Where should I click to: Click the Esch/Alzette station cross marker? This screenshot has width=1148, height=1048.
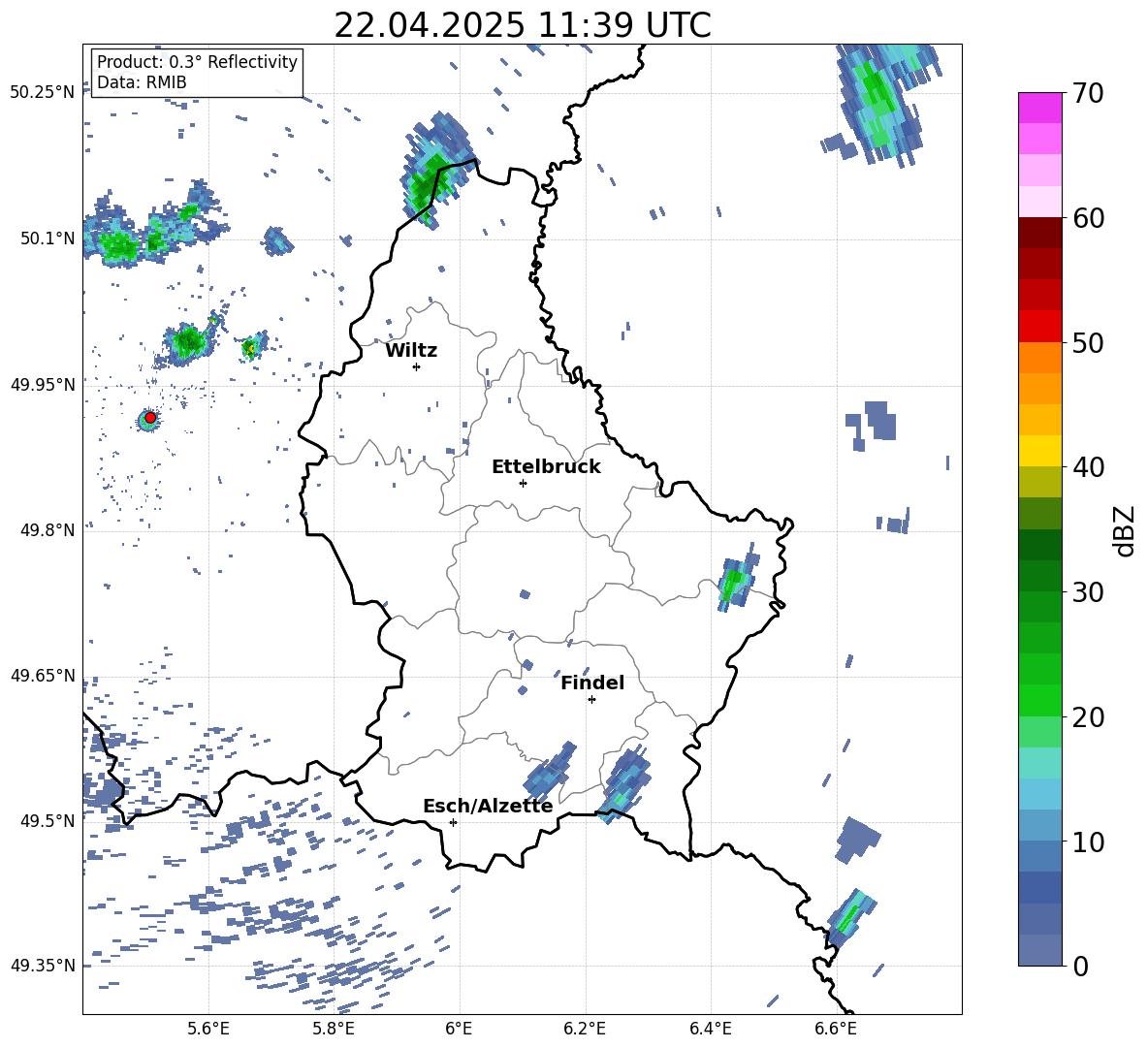click(x=453, y=822)
